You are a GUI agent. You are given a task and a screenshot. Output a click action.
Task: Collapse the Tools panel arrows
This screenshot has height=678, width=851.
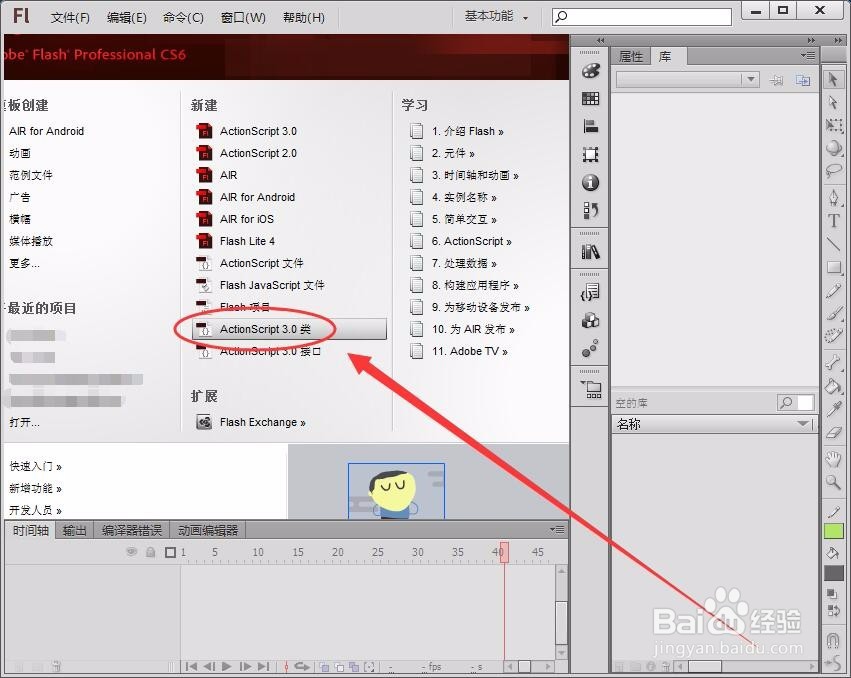[x=840, y=40]
